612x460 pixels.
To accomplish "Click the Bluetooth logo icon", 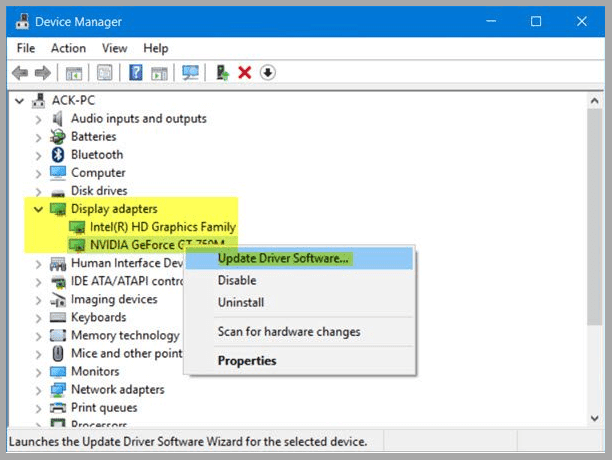I will [x=58, y=155].
